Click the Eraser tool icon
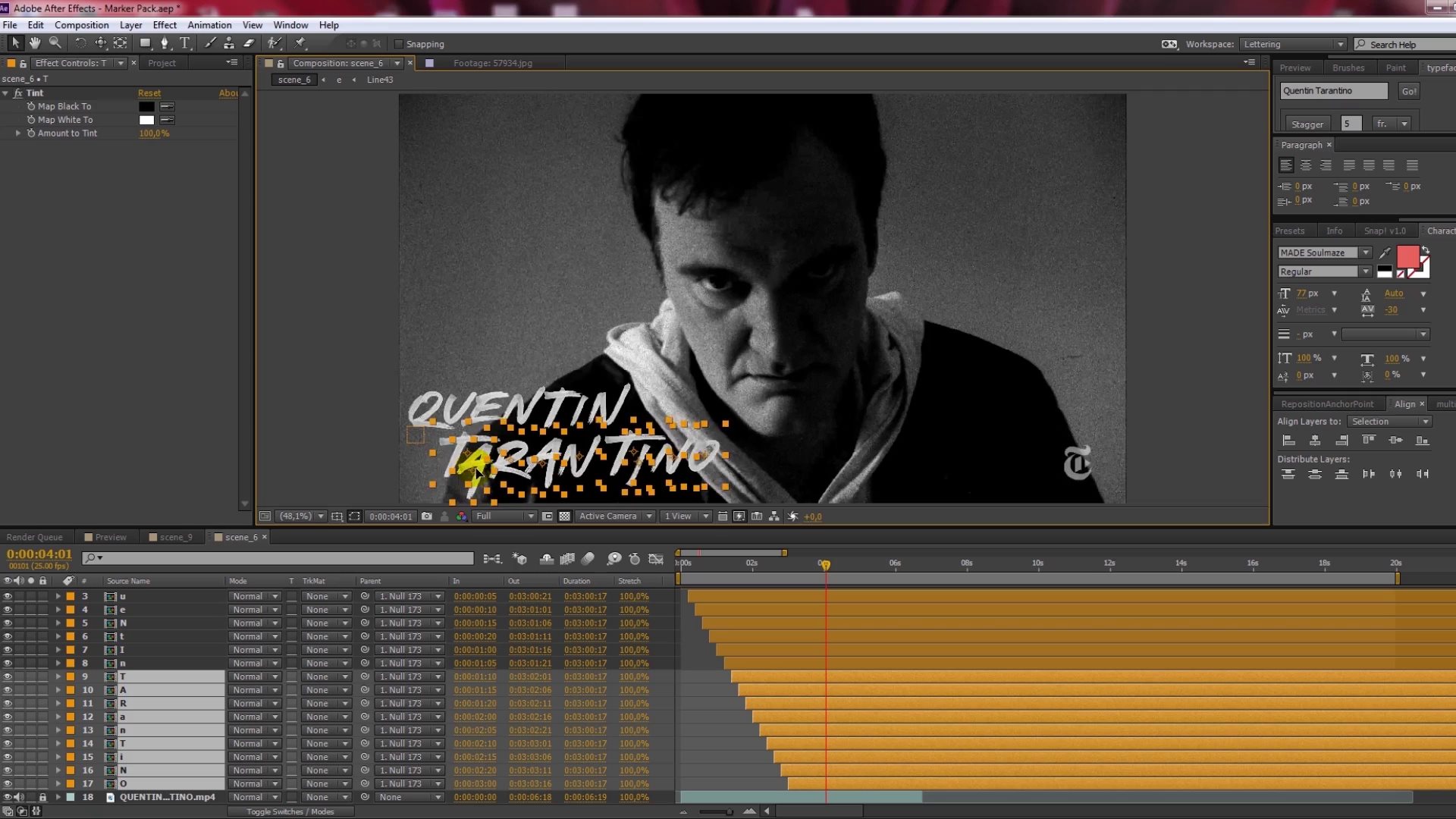Screen dimensions: 1456x819 tap(249, 43)
